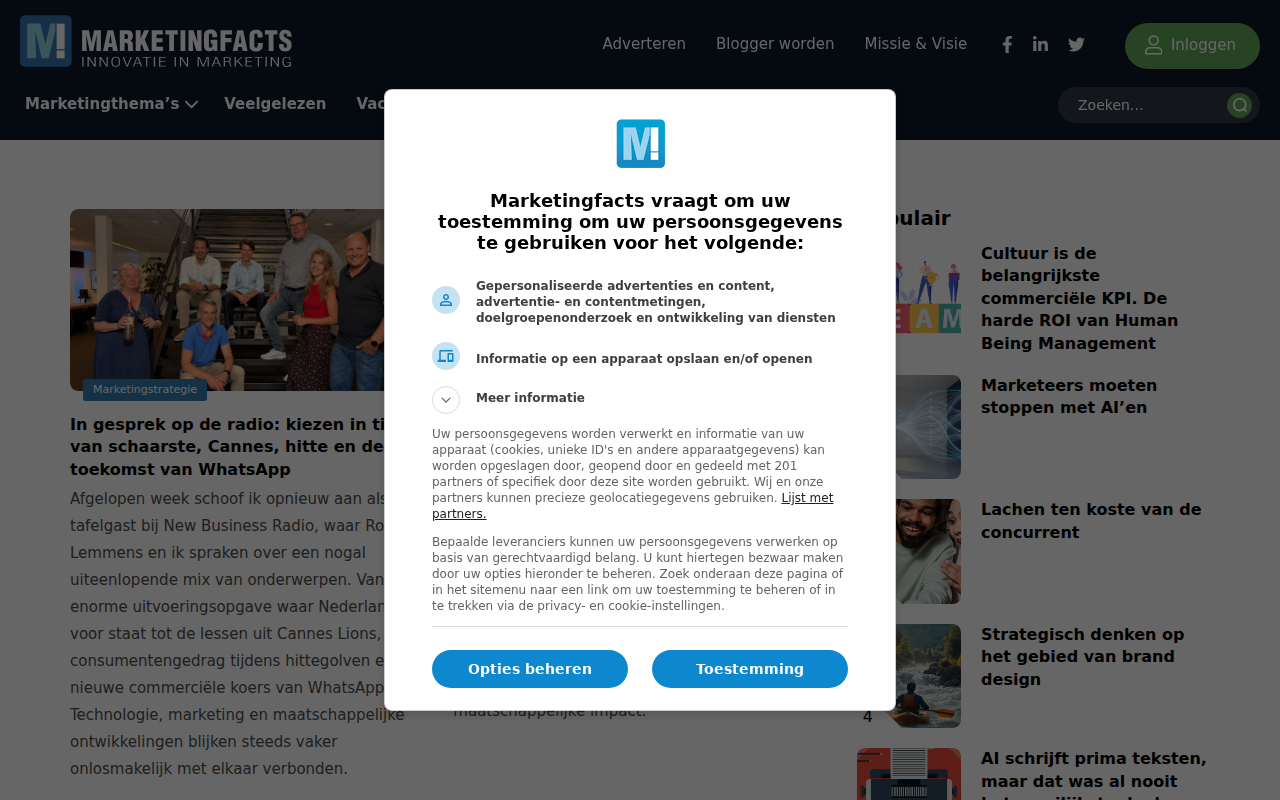Screen dimensions: 1280x800
Task: Open the Blogger worden link
Action: pyautogui.click(x=775, y=44)
